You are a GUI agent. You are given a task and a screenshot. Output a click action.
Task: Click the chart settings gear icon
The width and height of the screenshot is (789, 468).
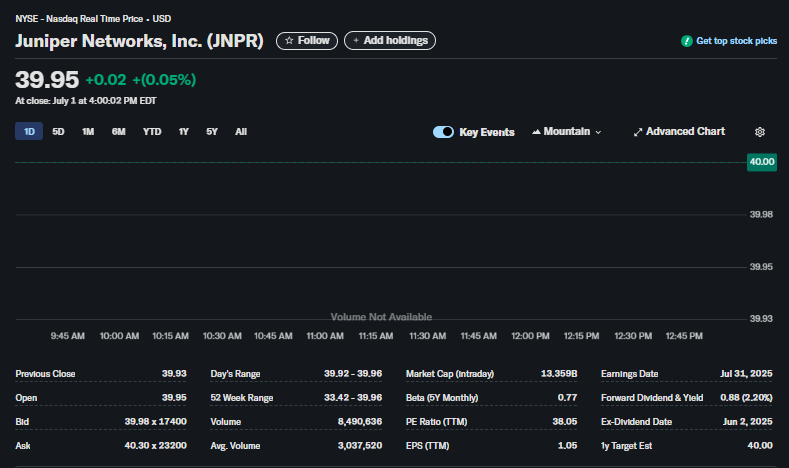pos(760,132)
